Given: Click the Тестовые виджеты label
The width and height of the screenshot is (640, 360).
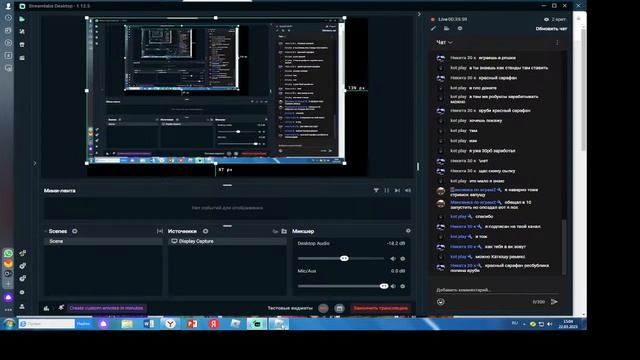Looking at the screenshot, I should 290,308.
